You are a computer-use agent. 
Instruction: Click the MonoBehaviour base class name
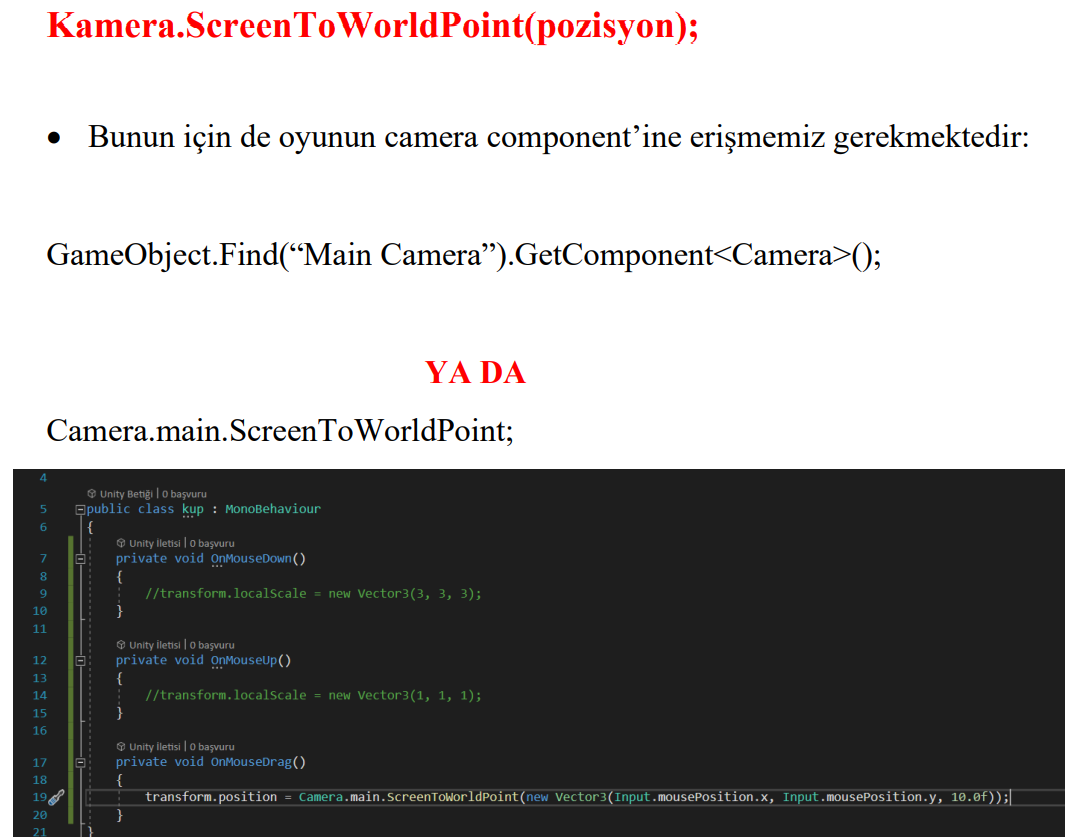272,509
